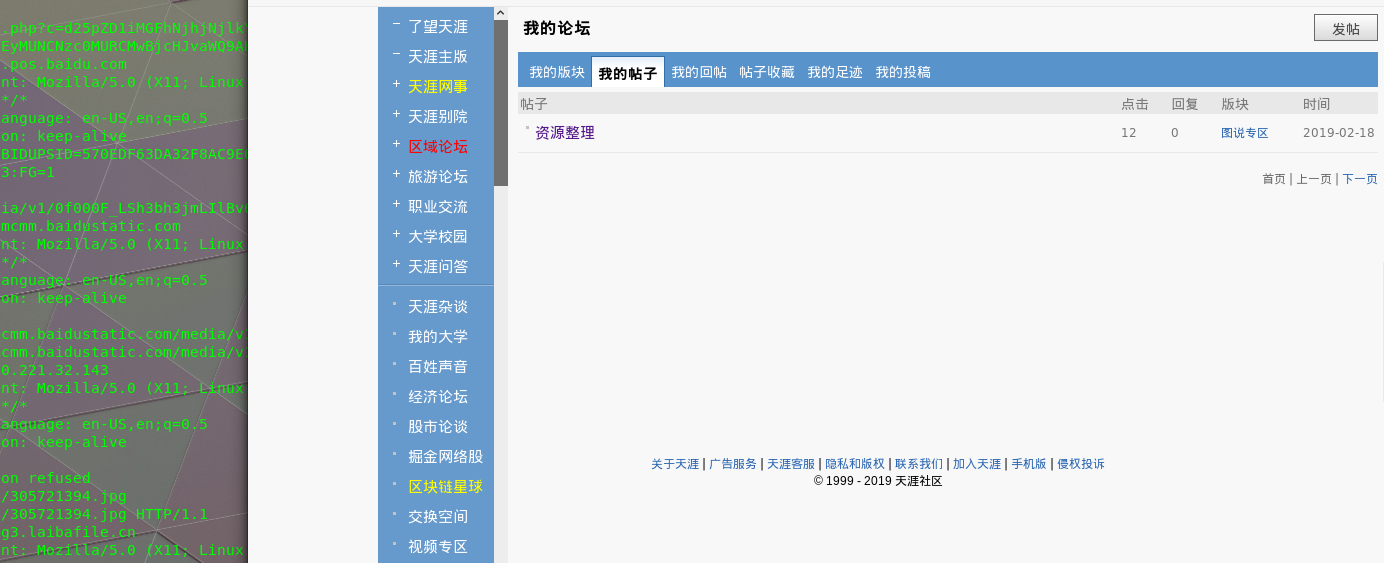The width and height of the screenshot is (1384, 563).
Task: Open the 交换空间 board
Action: pos(438,517)
